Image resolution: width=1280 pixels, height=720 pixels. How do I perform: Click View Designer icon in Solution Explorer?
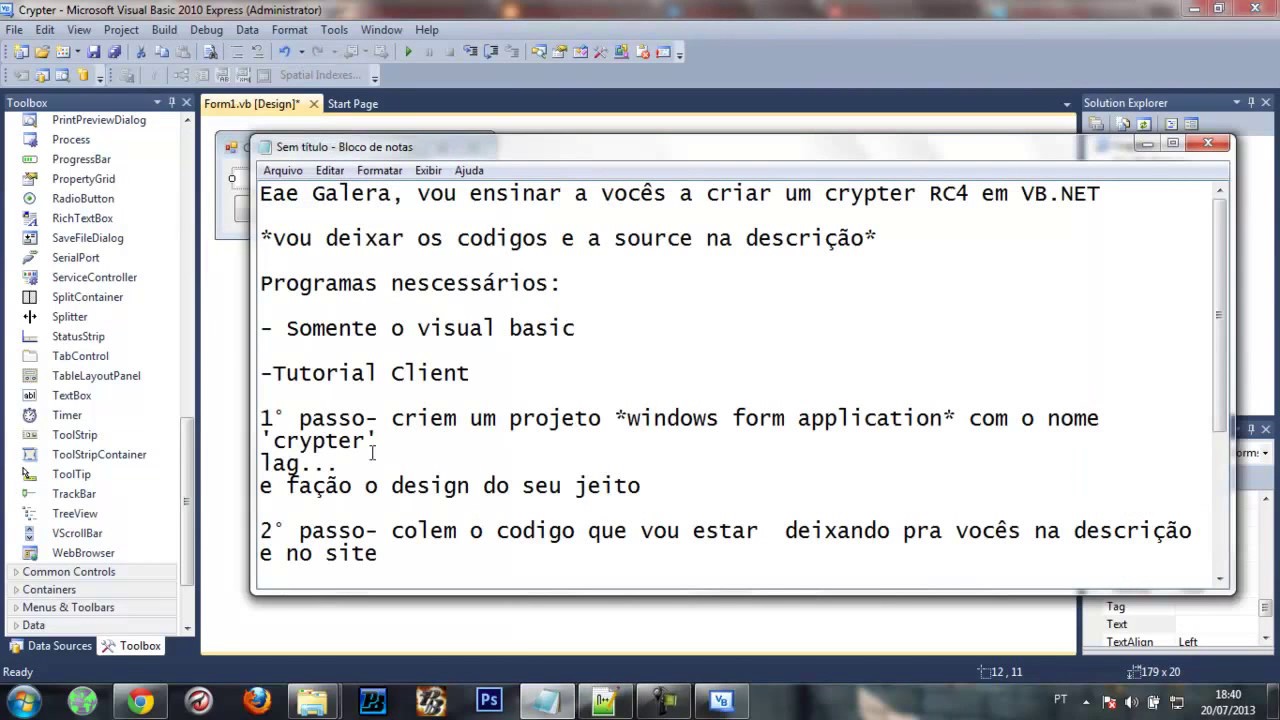pos(1191,124)
